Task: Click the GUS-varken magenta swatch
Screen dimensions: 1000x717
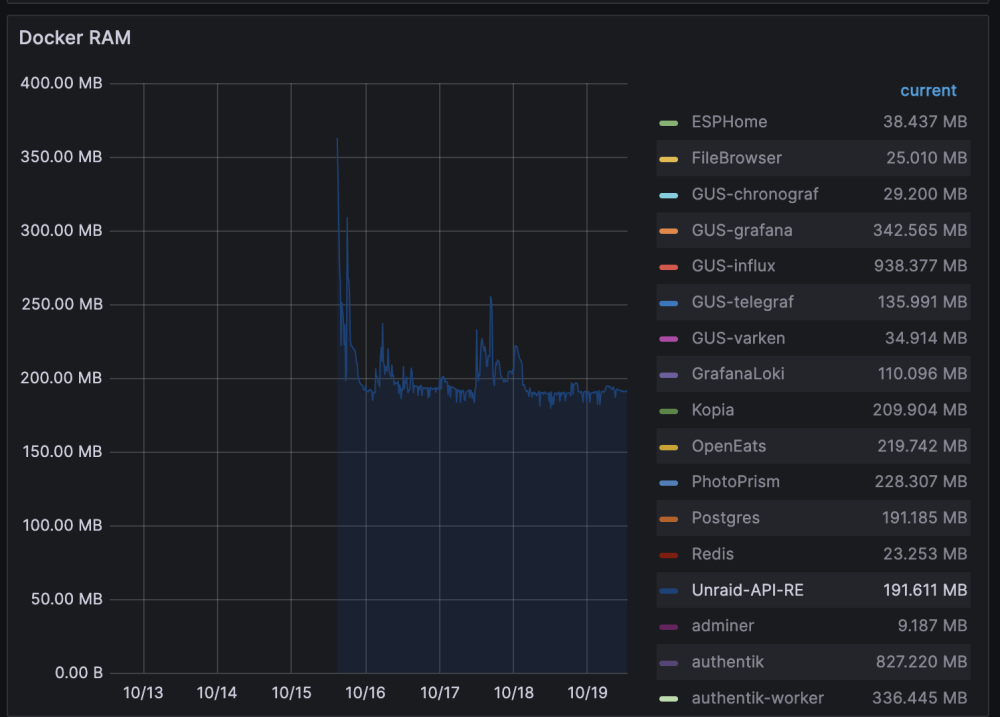Action: click(668, 339)
